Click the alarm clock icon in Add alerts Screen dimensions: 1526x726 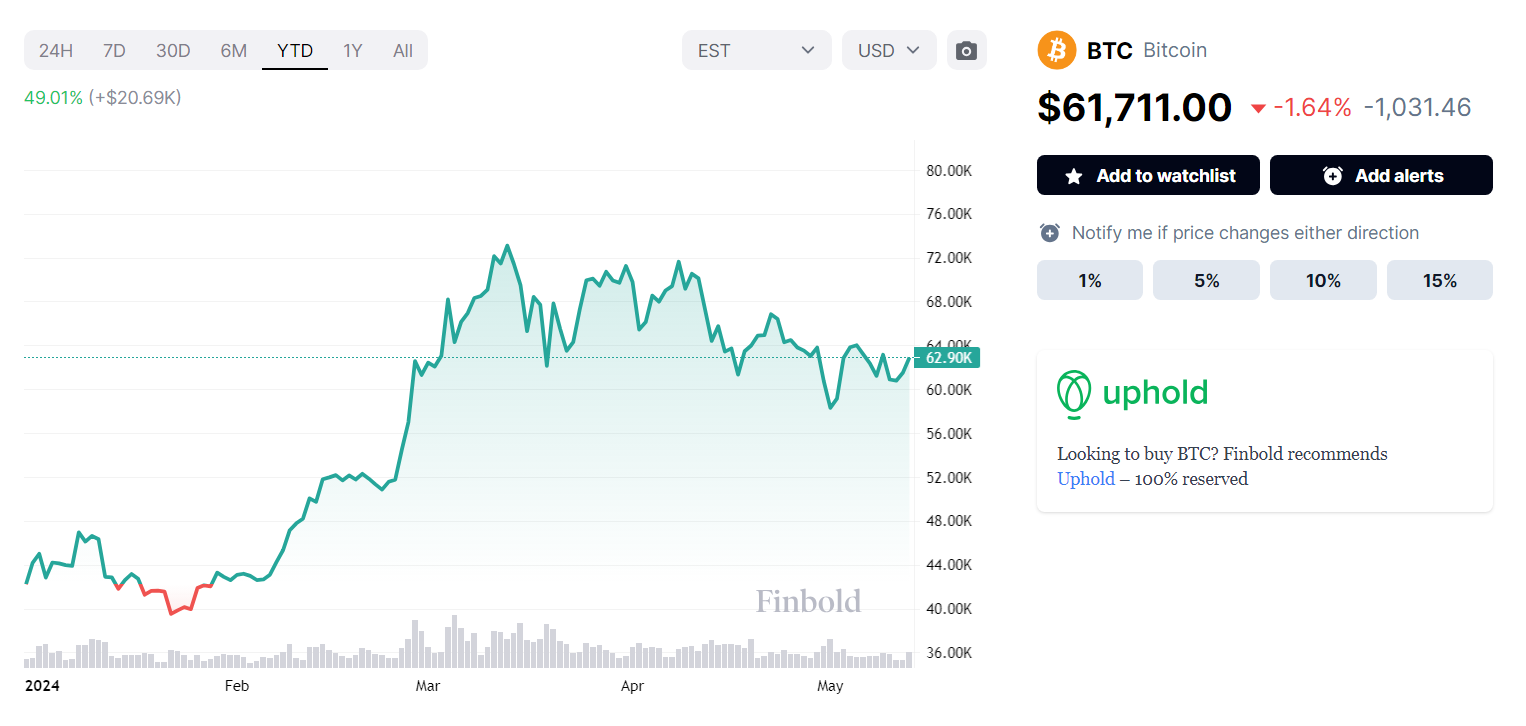1332,176
